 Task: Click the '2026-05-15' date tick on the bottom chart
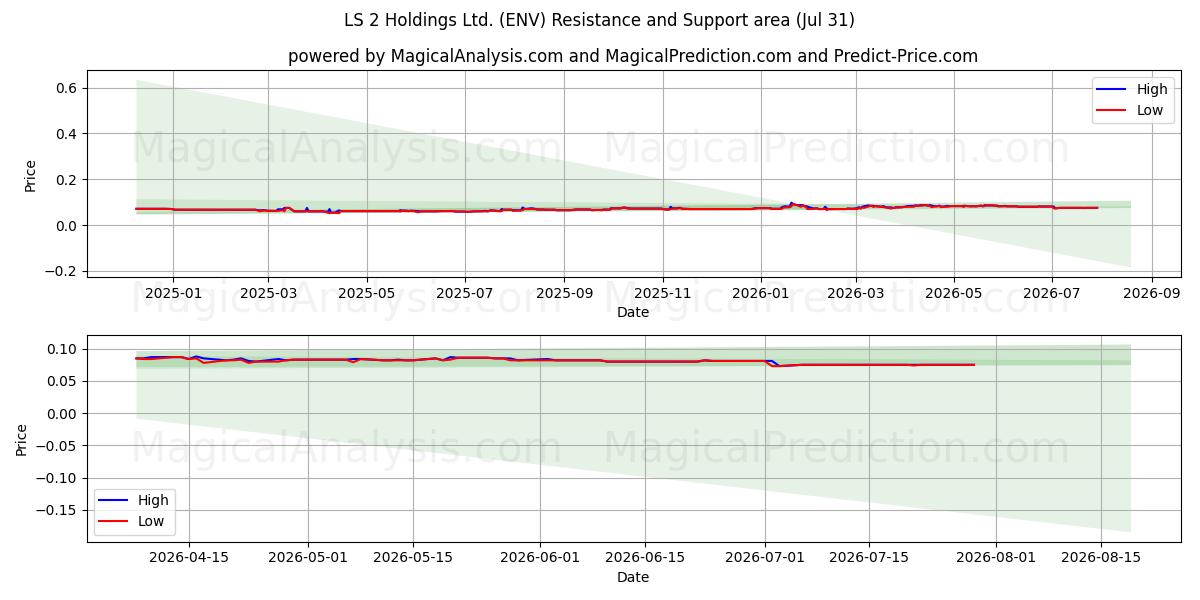tap(413, 559)
